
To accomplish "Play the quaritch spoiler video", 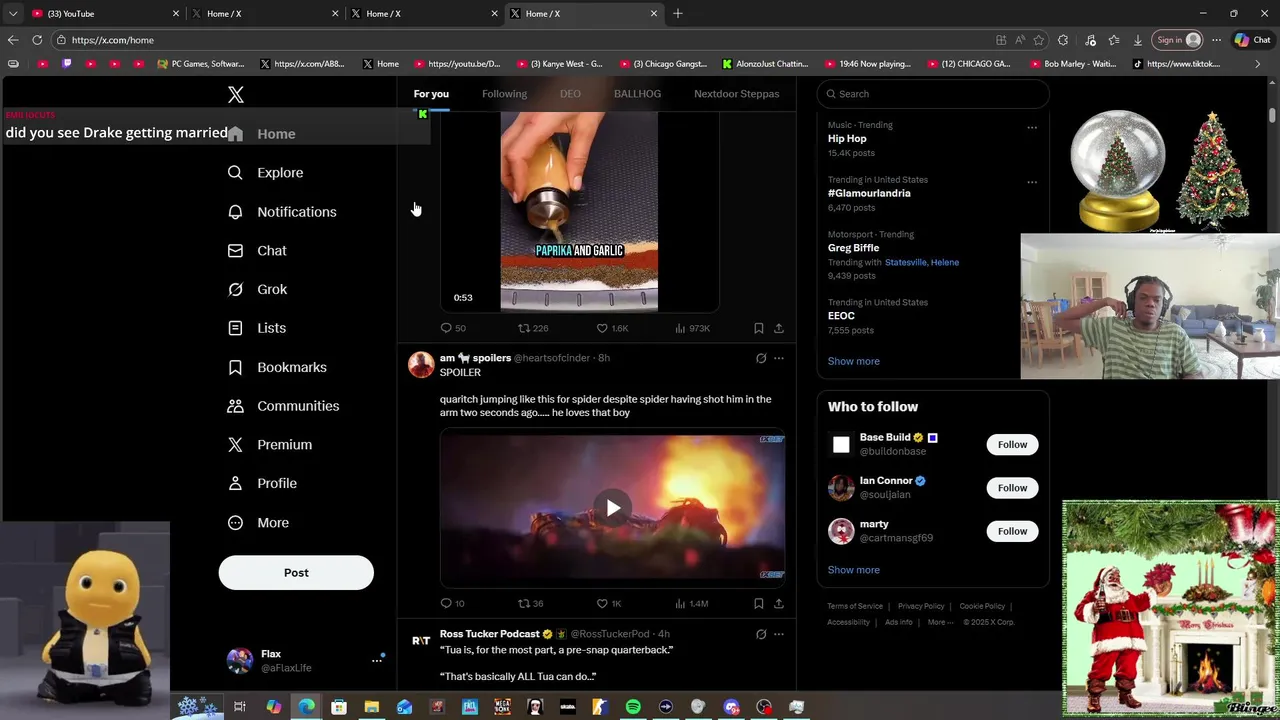I will coord(613,508).
